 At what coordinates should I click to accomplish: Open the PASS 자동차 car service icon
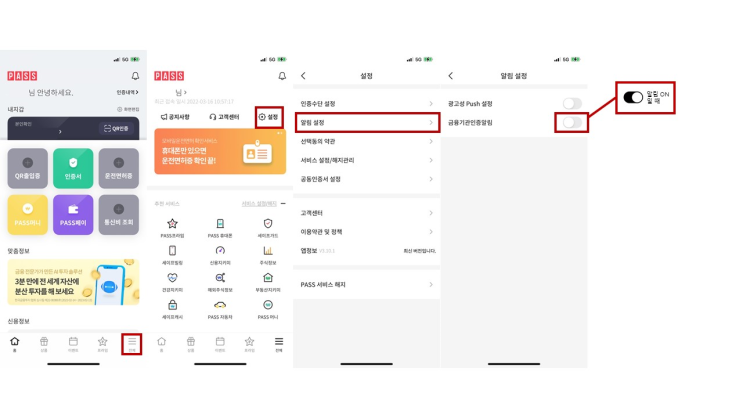coord(220,309)
